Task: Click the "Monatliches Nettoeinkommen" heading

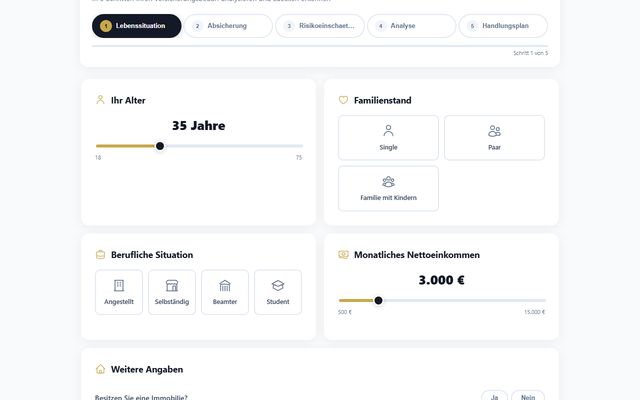Action: [417, 255]
